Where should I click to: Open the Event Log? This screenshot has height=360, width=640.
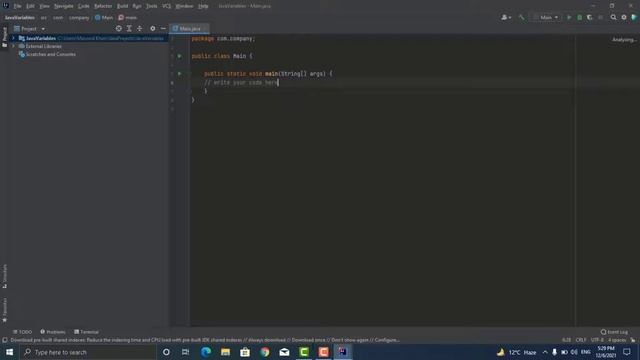[614, 332]
